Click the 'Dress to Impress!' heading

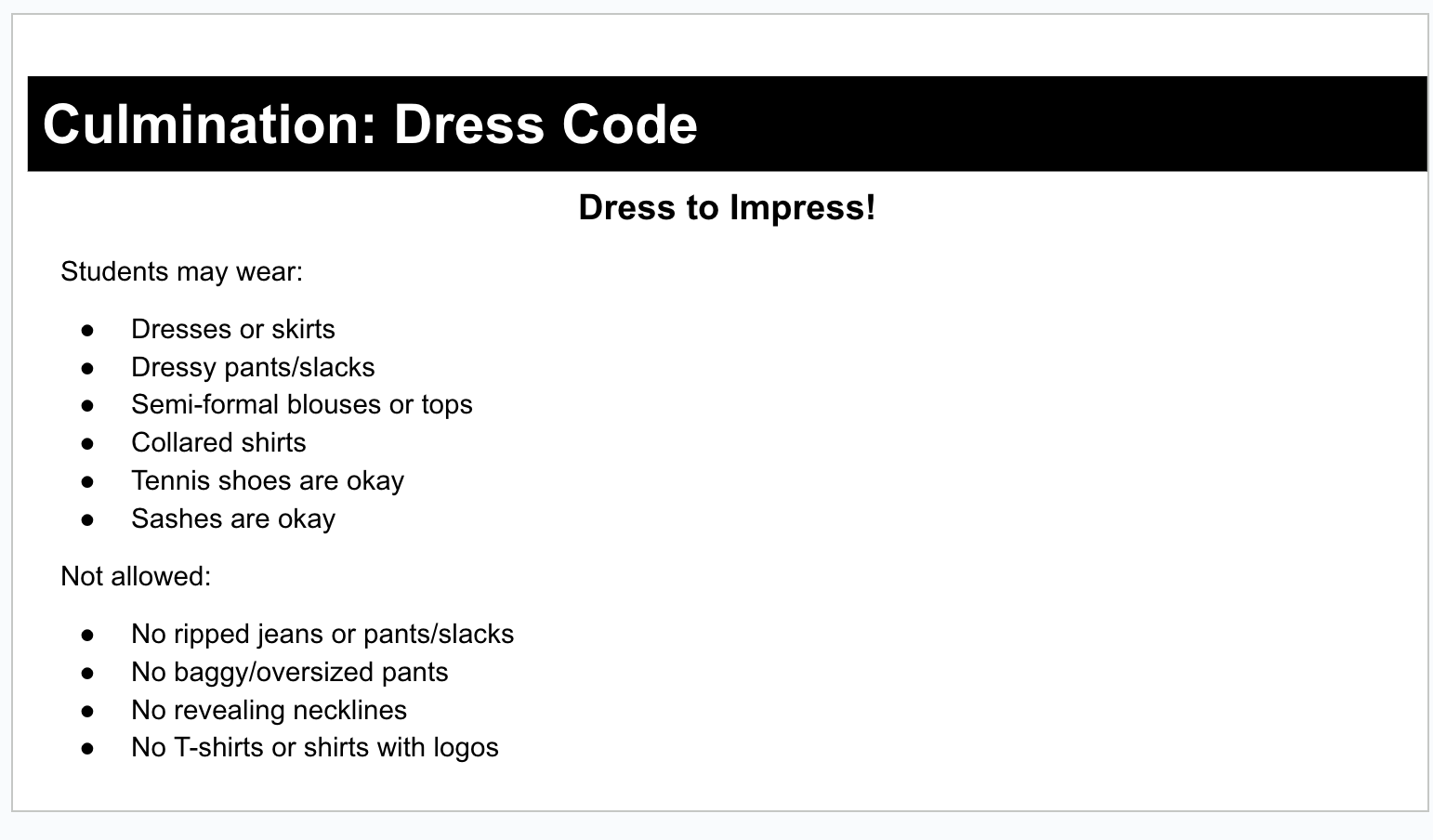click(x=727, y=207)
